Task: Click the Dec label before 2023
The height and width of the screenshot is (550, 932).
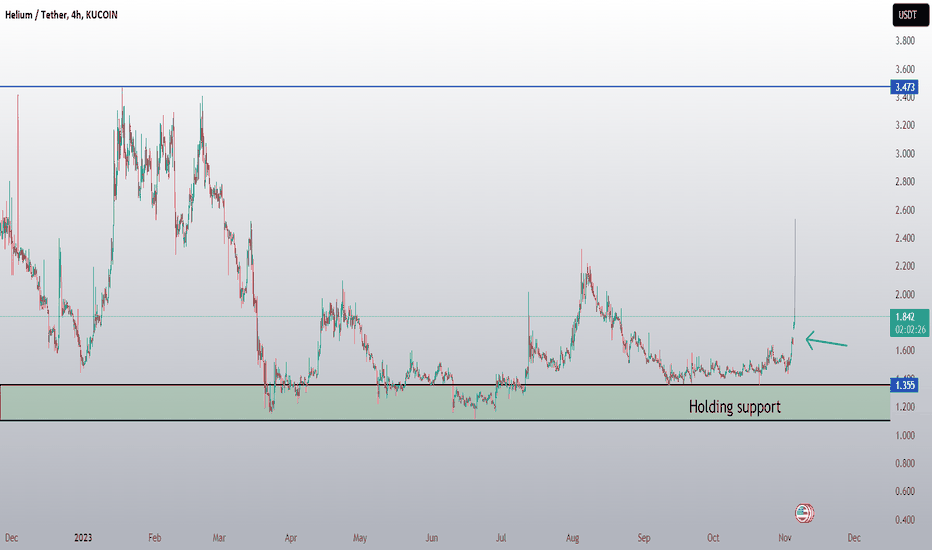Action: click(11, 538)
